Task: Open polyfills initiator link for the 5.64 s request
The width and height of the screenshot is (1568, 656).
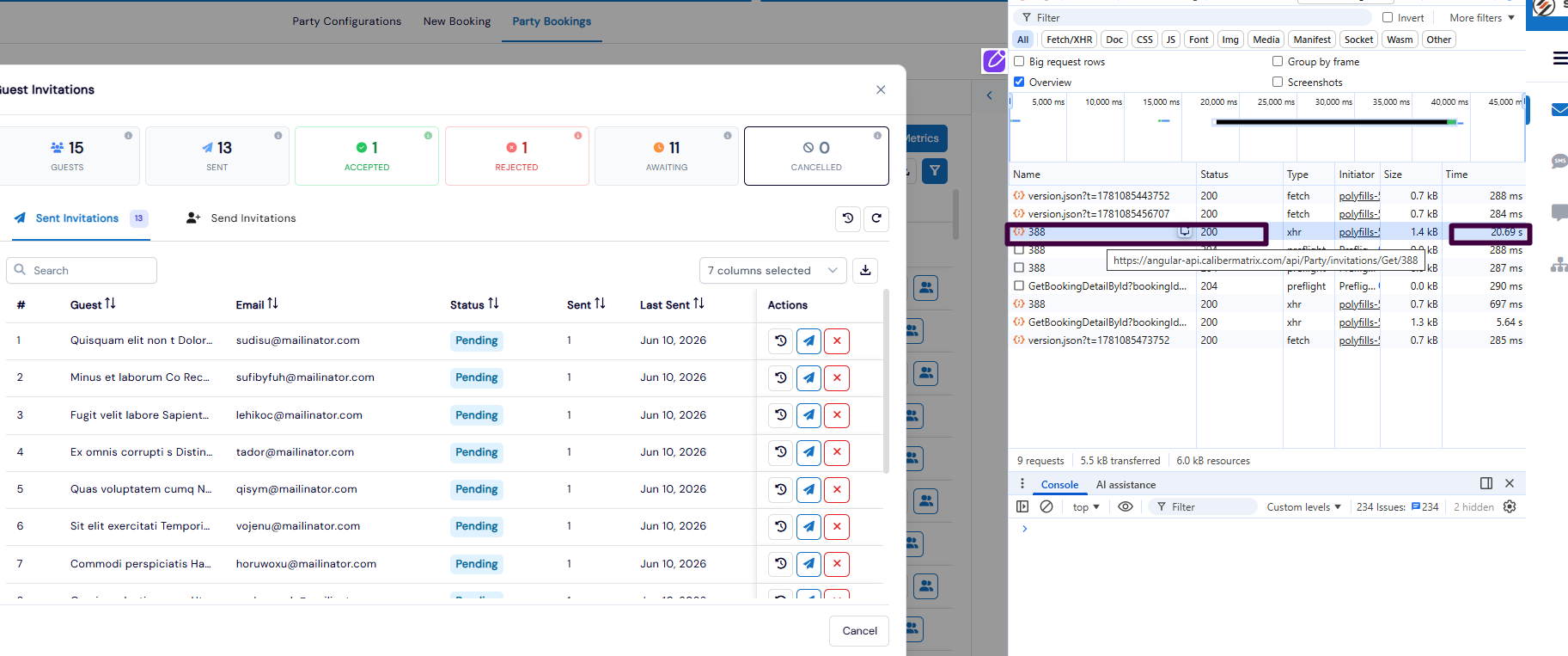Action: pos(1359,322)
